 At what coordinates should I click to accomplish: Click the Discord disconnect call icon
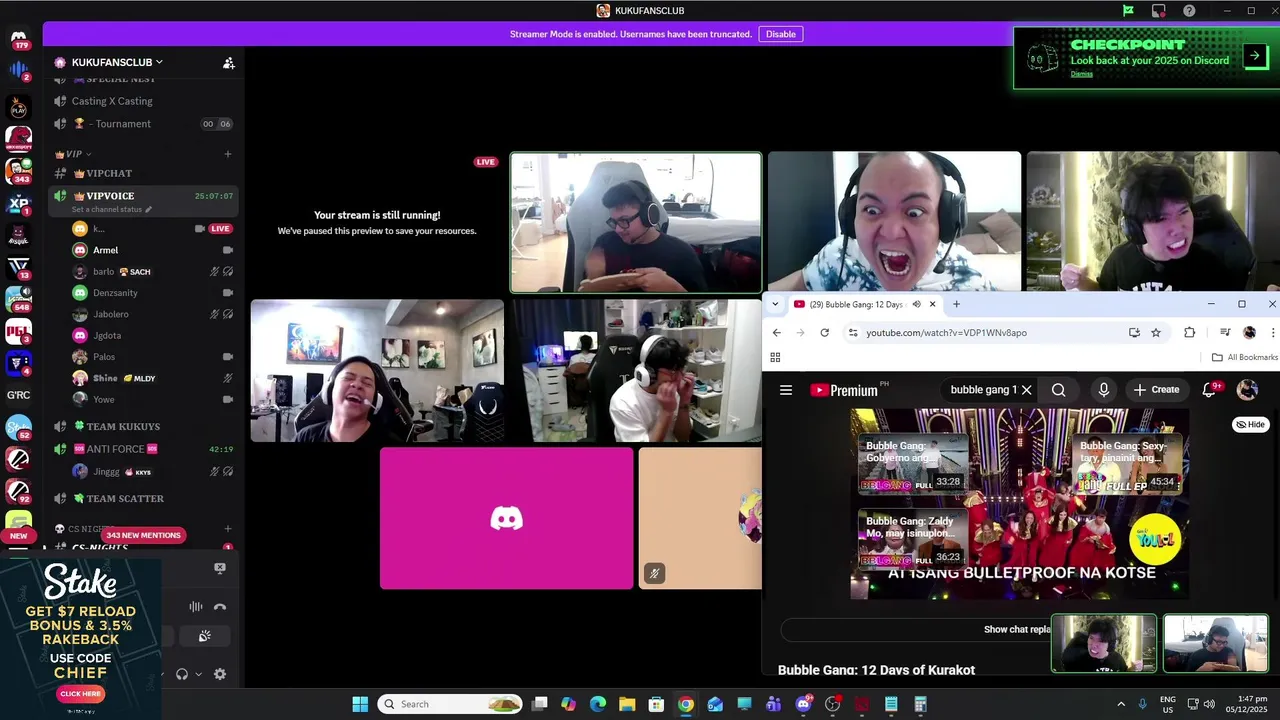220,607
